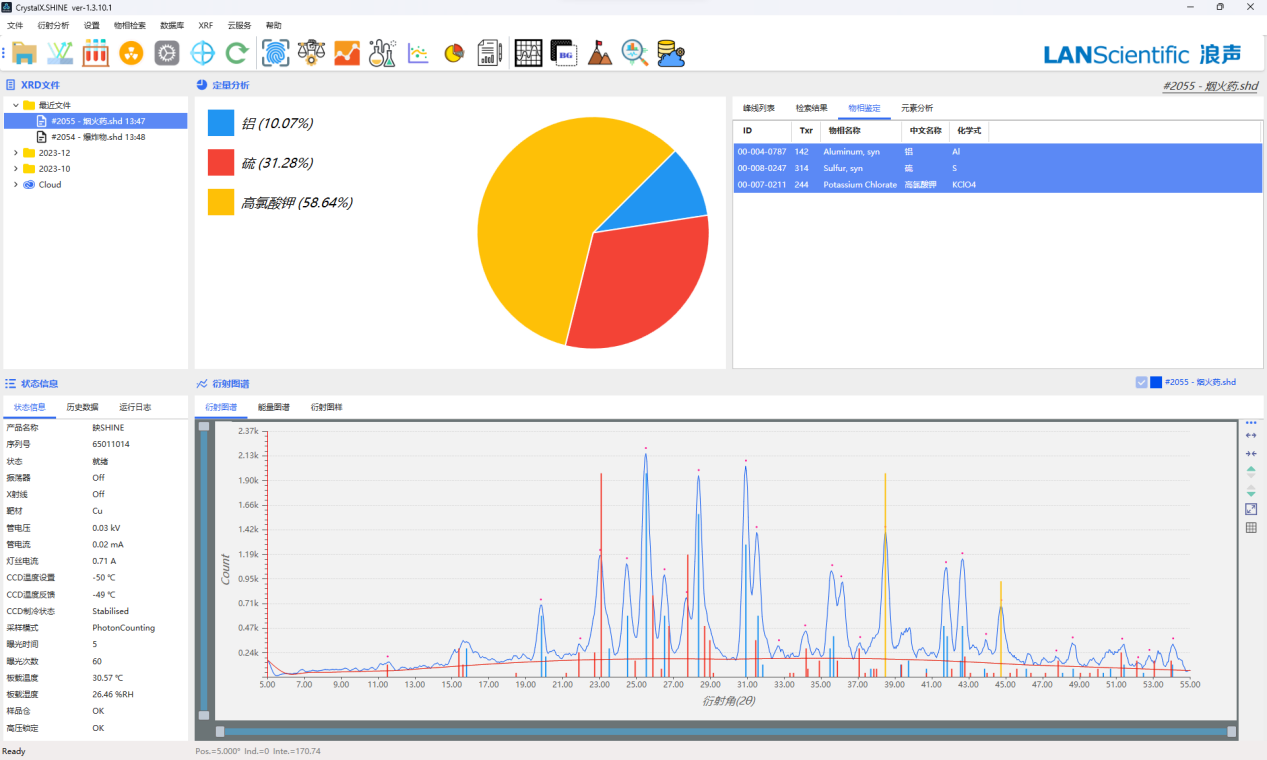Uncheck the #2055 - 烟火药.shd series checkbox

tap(1141, 382)
